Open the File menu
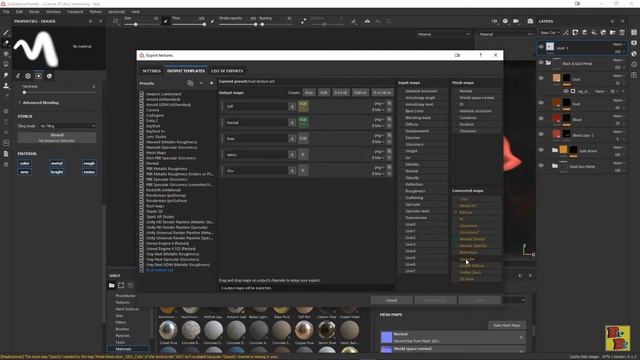This screenshot has width=640, height=360. [x=6, y=12]
